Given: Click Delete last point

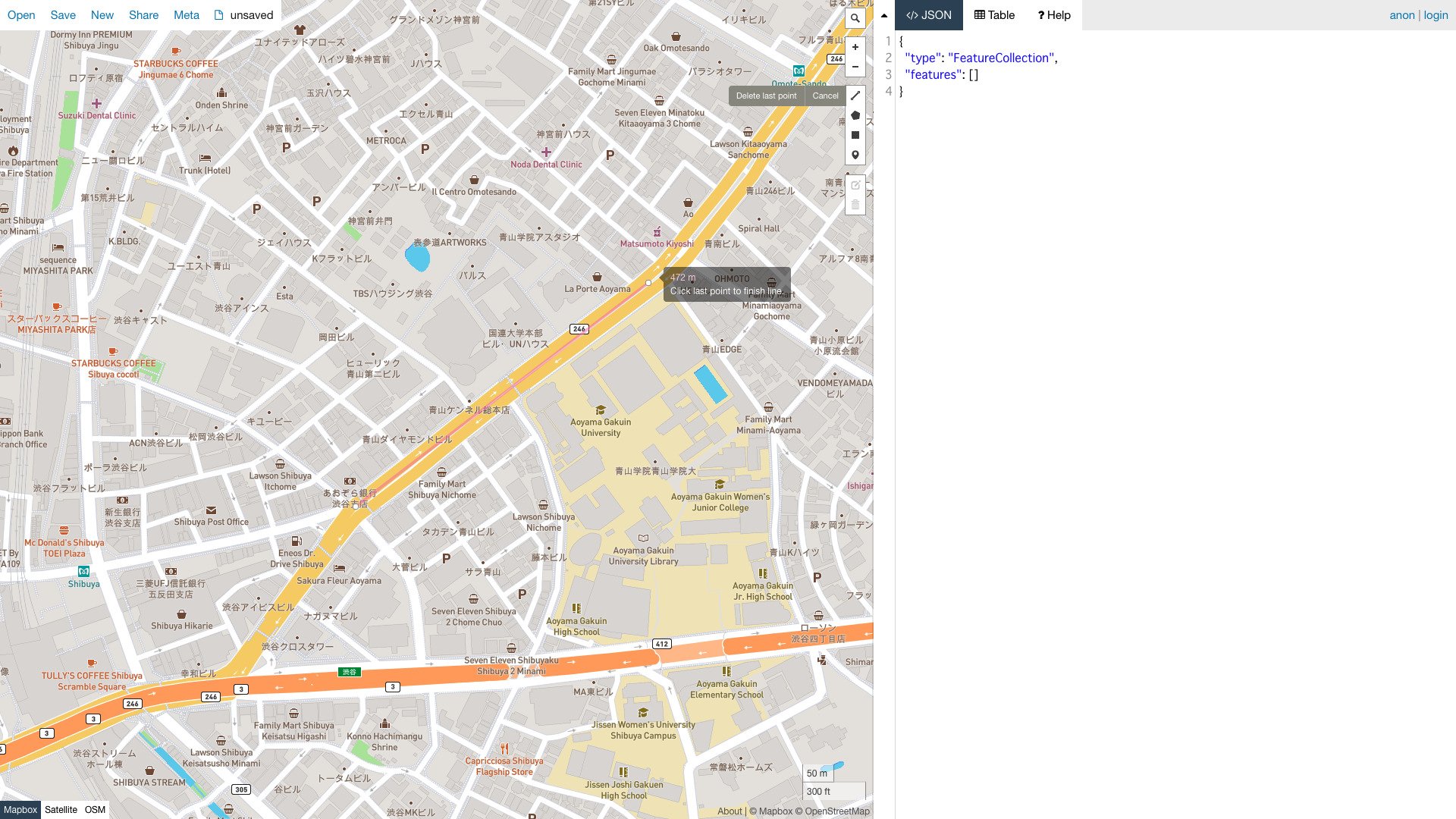Looking at the screenshot, I should (766, 96).
